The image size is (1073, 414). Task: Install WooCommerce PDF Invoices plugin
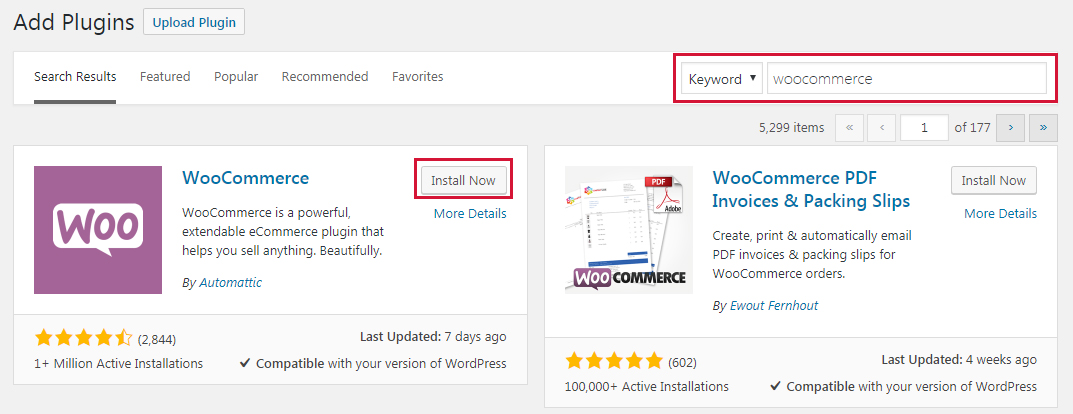coord(993,181)
